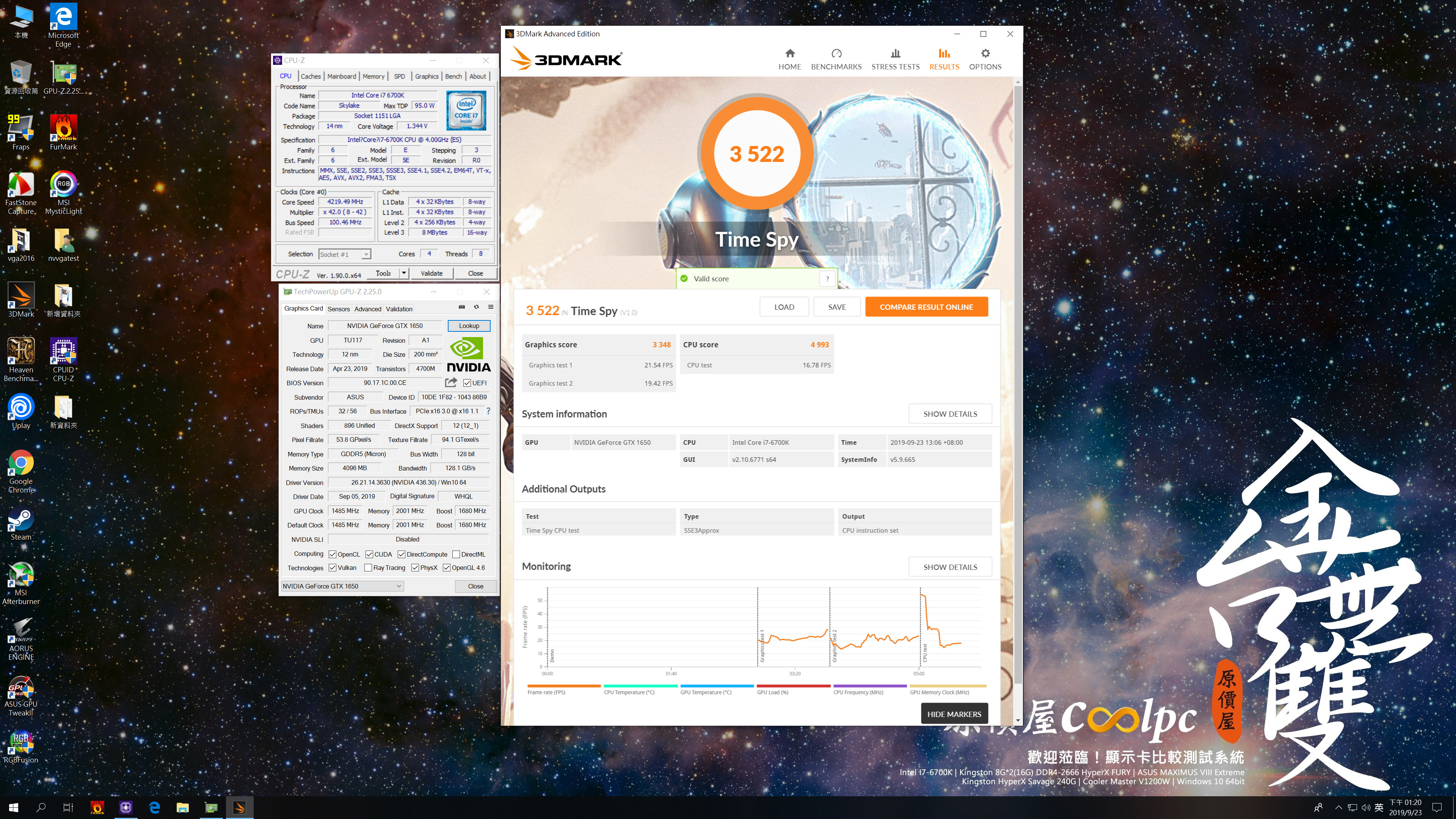Open the Bench tab in CPU-Z
1456x819 pixels.
(453, 76)
